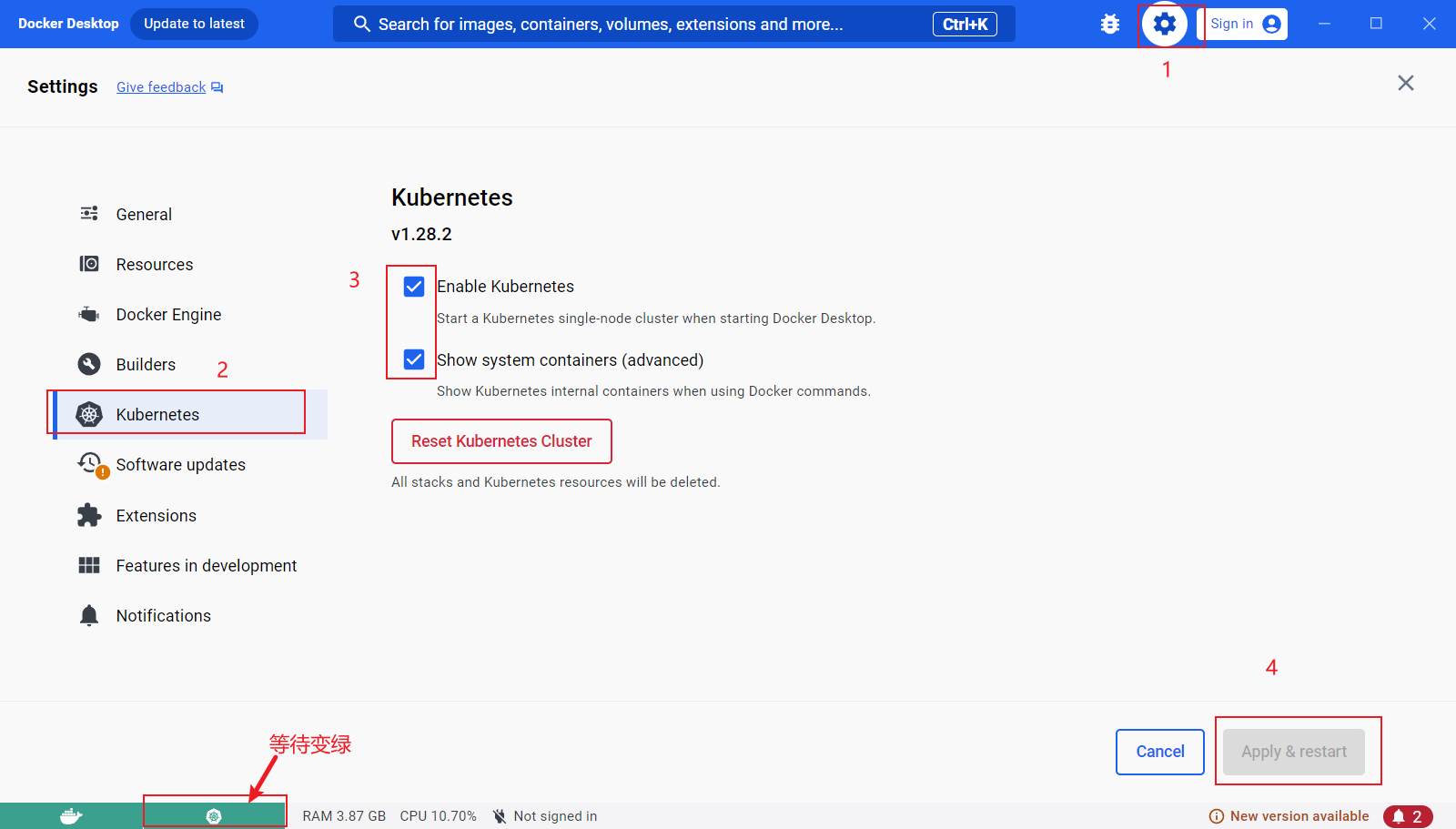Open the Builders settings section

coord(146,365)
